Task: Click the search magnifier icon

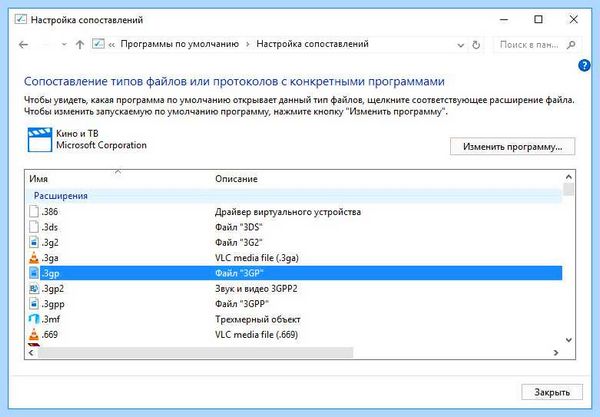Action: pyautogui.click(x=571, y=45)
